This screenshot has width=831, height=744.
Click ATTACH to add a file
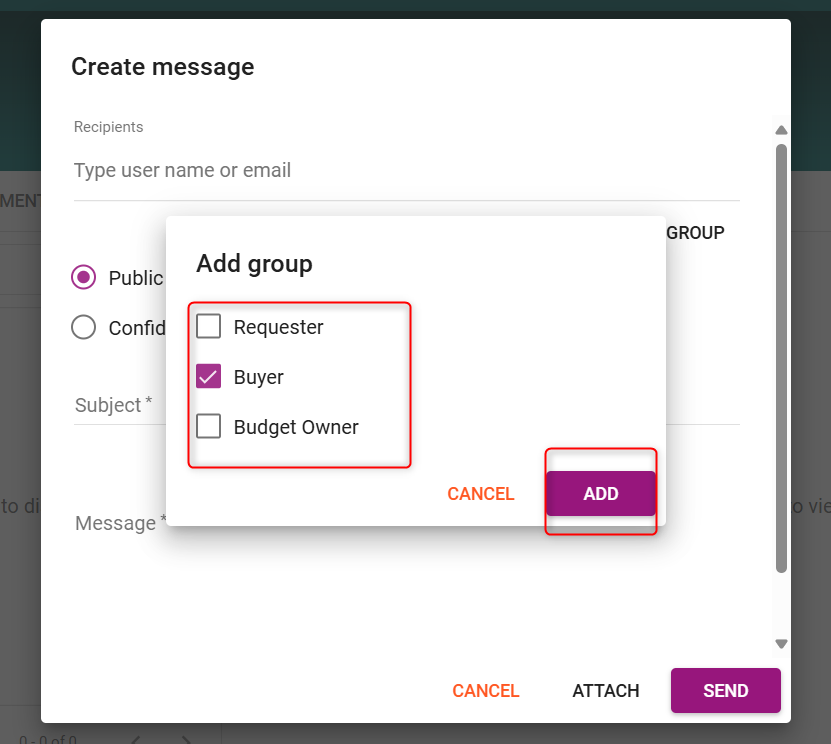click(x=605, y=691)
